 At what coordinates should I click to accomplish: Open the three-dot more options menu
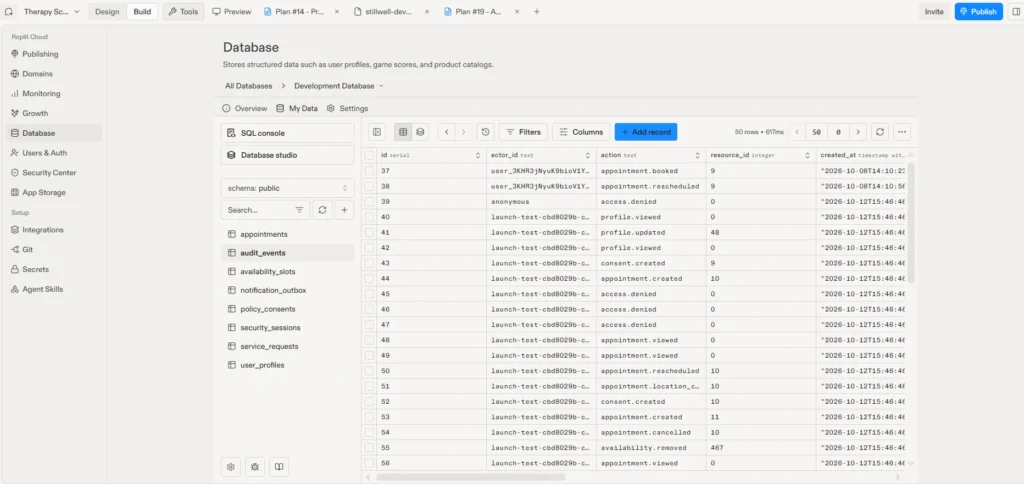tap(902, 132)
